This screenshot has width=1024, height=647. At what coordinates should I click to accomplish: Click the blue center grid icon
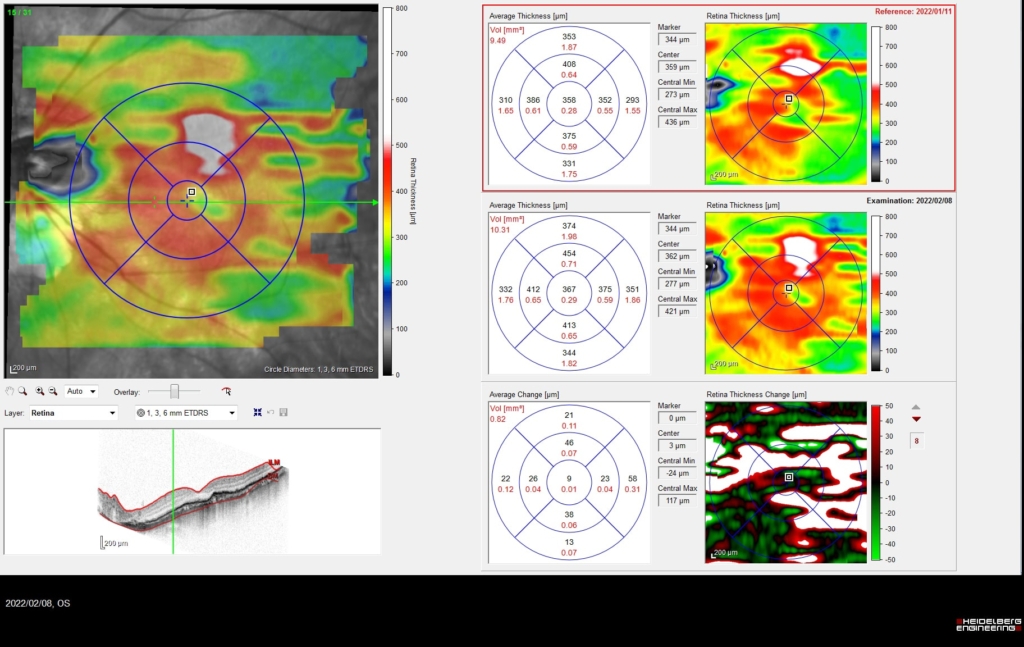tap(258, 412)
